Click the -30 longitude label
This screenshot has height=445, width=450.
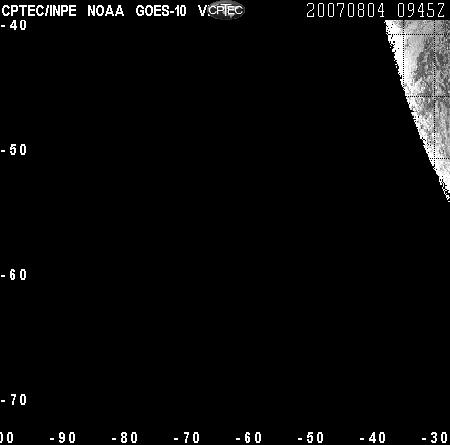point(435,438)
